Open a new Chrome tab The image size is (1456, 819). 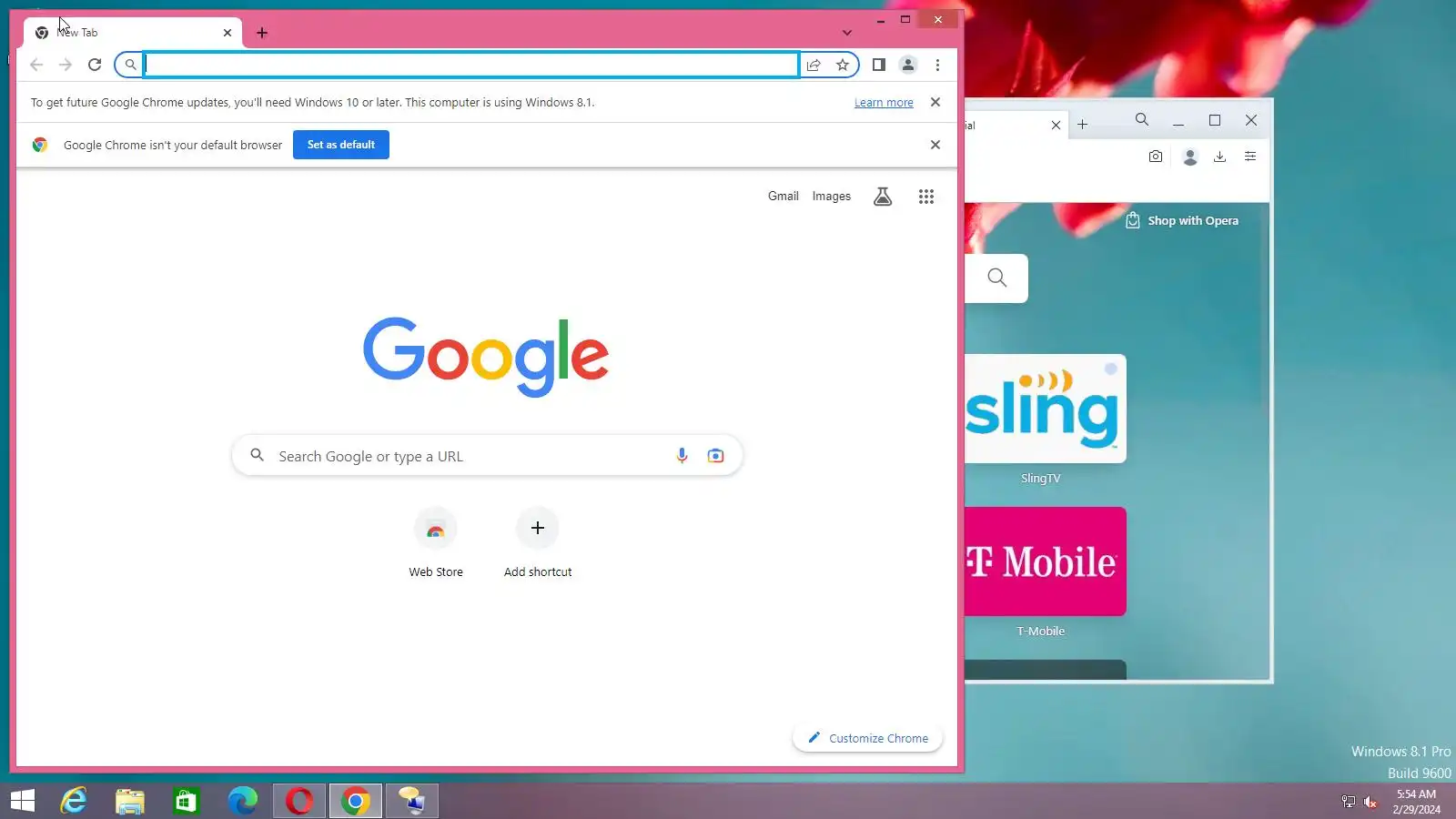(262, 33)
